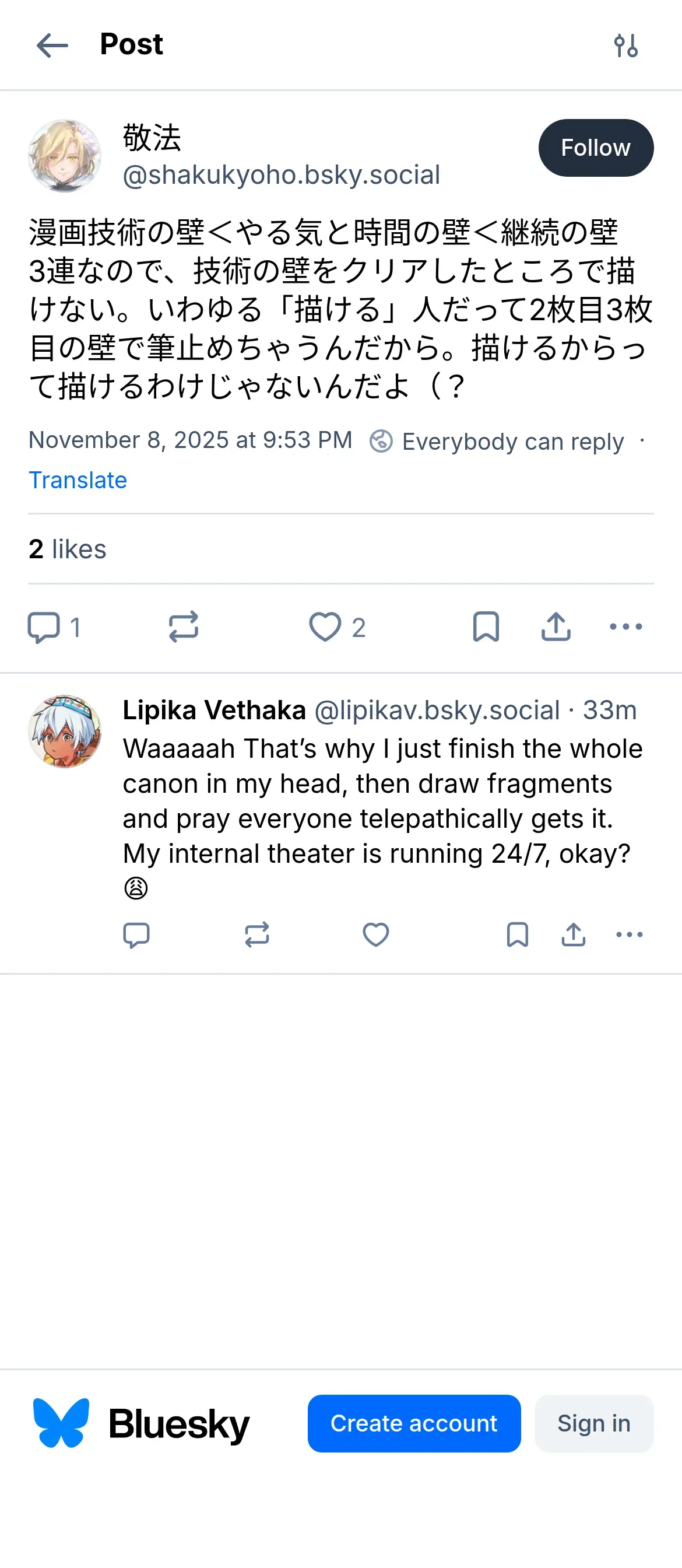Go back with the arrow icon

pos(52,45)
